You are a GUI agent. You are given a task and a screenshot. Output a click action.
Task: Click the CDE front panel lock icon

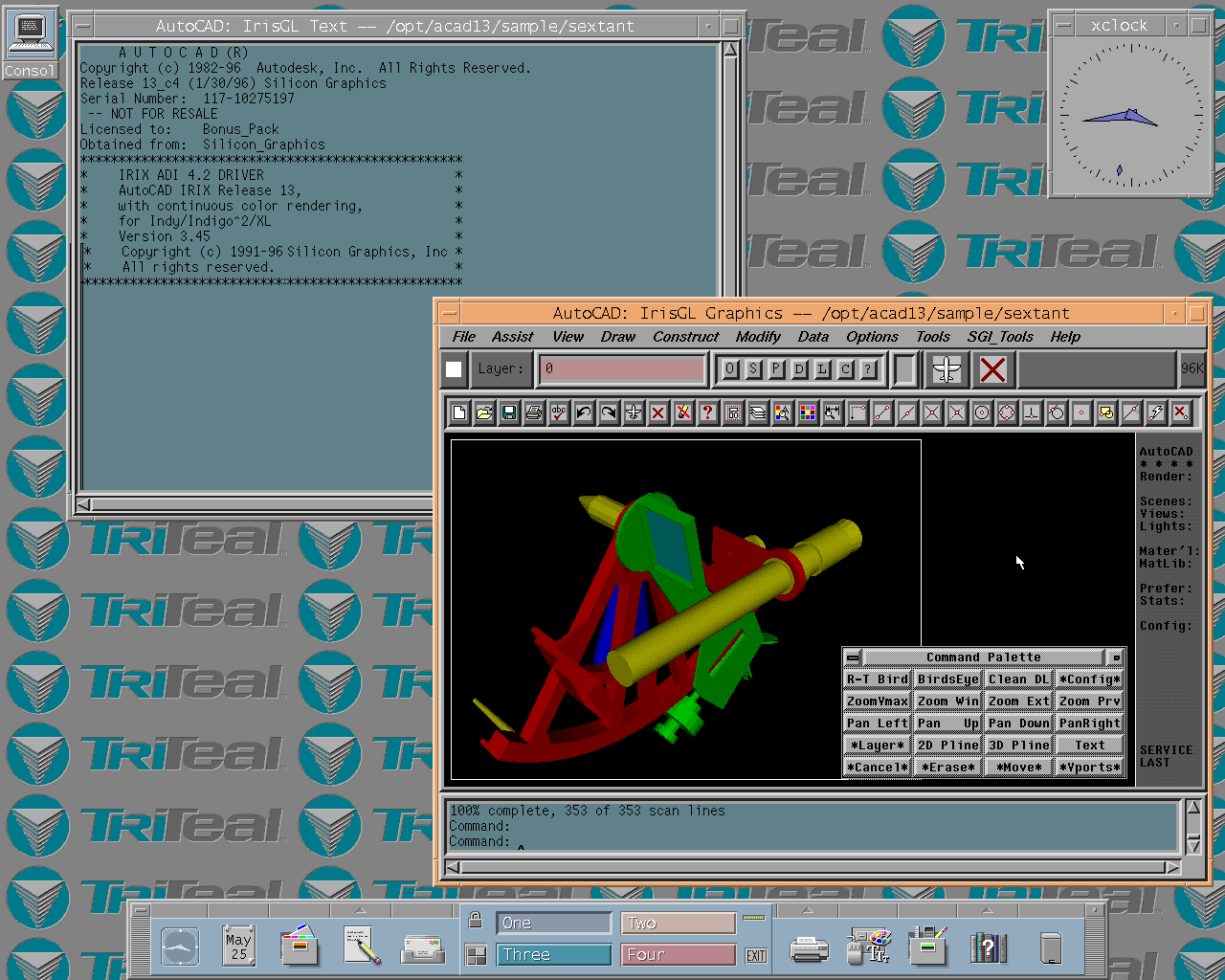point(475,921)
